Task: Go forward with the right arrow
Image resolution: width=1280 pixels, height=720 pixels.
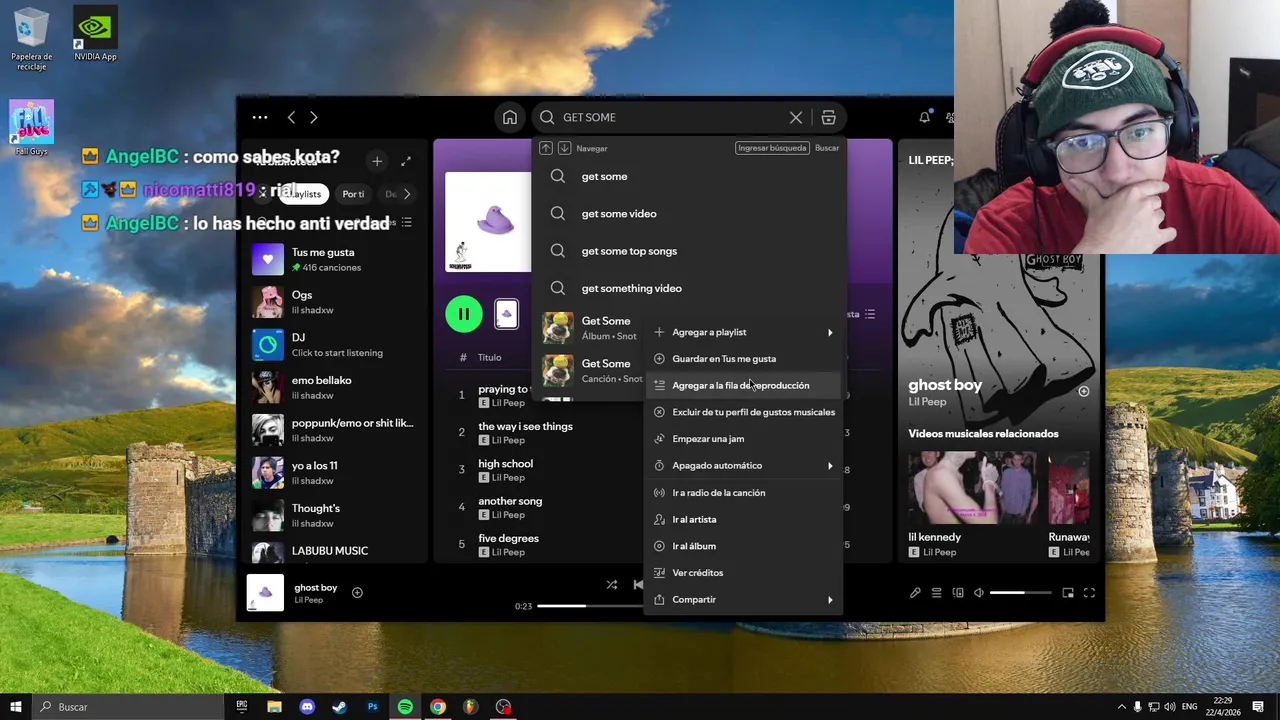Action: (313, 117)
